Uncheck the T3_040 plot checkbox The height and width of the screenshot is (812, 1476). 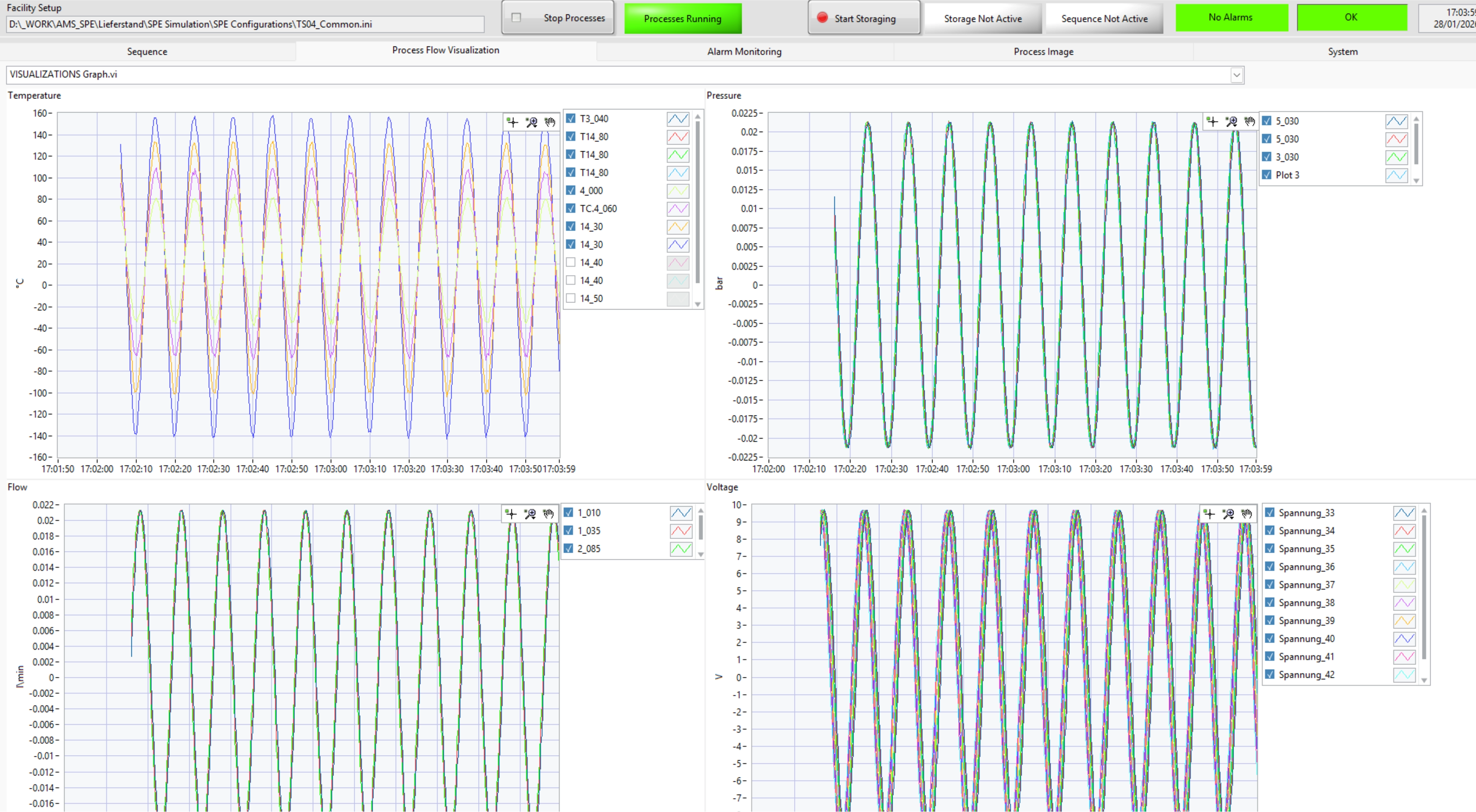pyautogui.click(x=571, y=119)
